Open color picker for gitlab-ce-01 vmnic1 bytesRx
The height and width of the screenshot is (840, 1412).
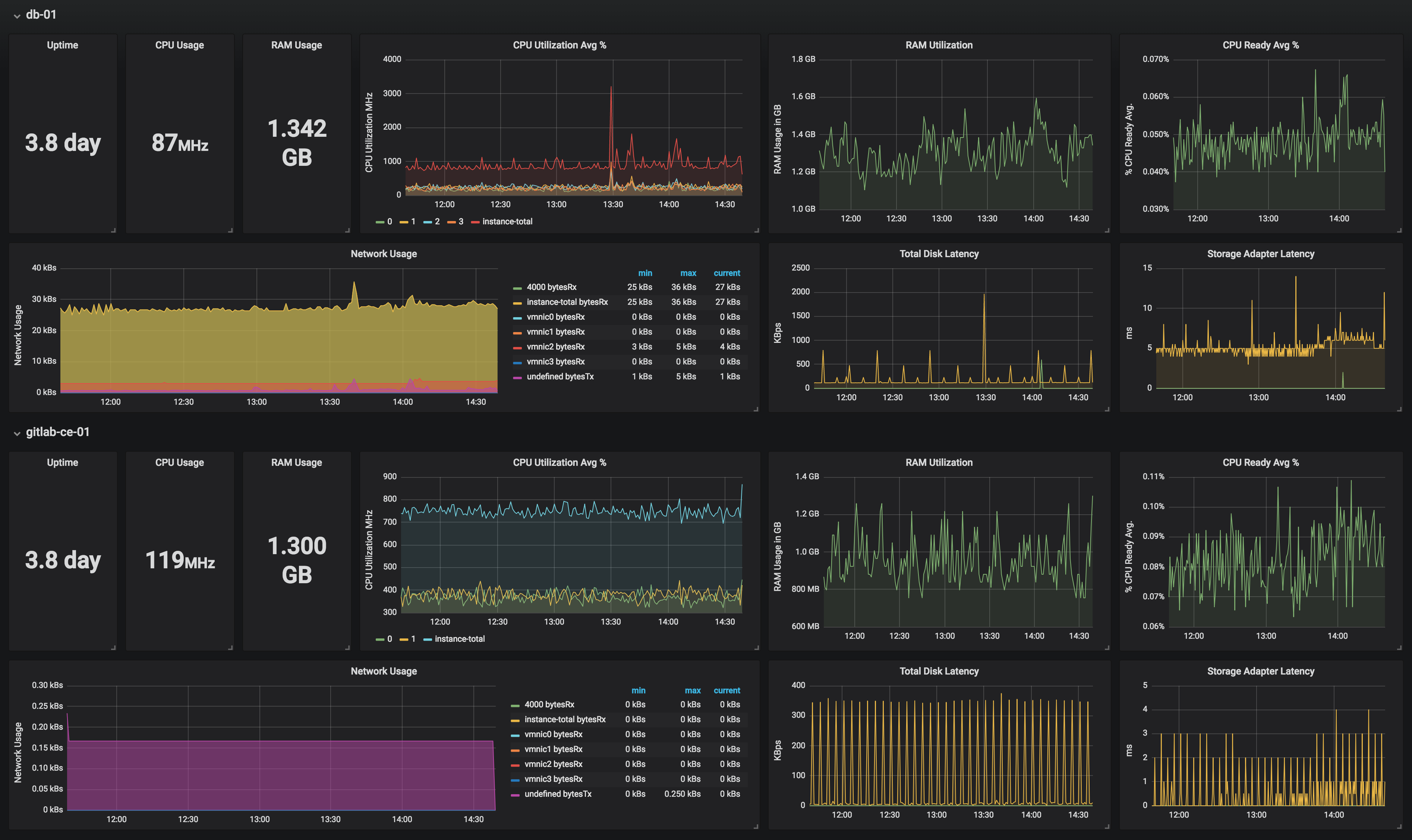click(x=515, y=751)
